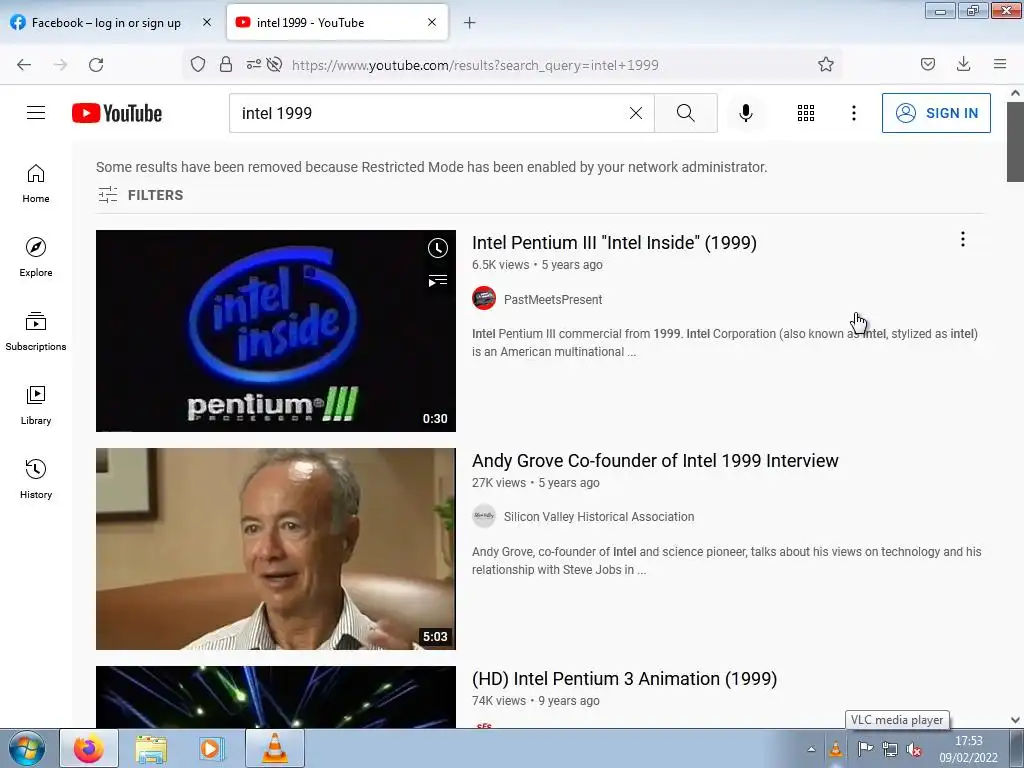
Task: Click Silicon Valley Historical Association avatar
Action: (484, 516)
